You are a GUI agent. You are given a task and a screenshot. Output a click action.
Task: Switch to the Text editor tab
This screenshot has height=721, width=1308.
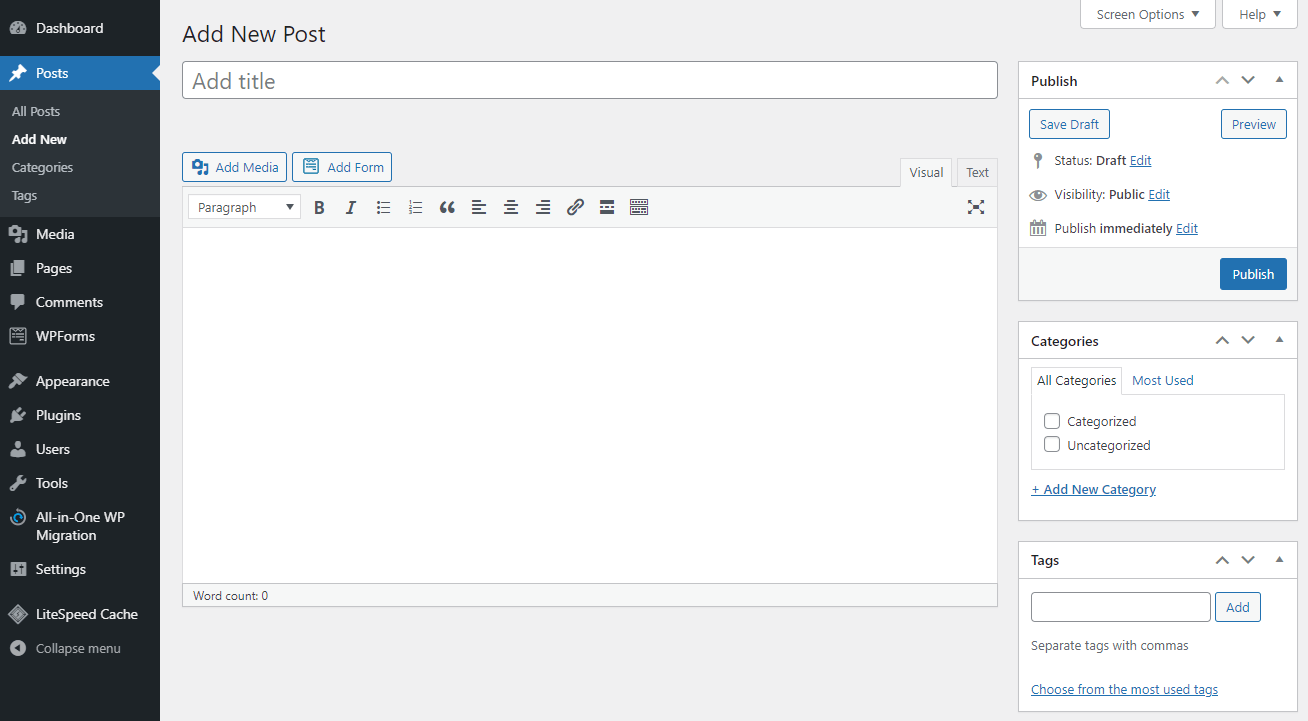[x=976, y=172]
